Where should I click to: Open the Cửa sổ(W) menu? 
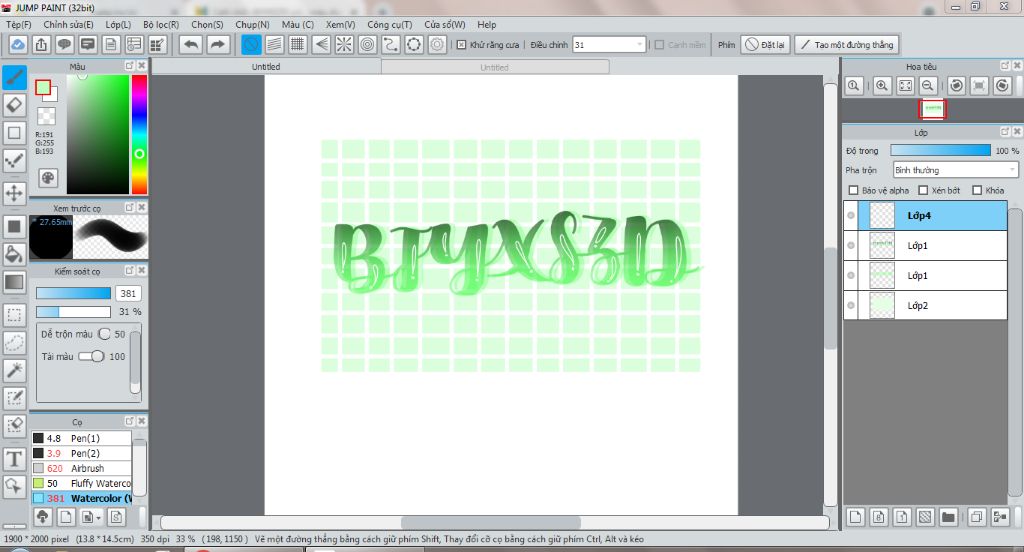[445, 24]
